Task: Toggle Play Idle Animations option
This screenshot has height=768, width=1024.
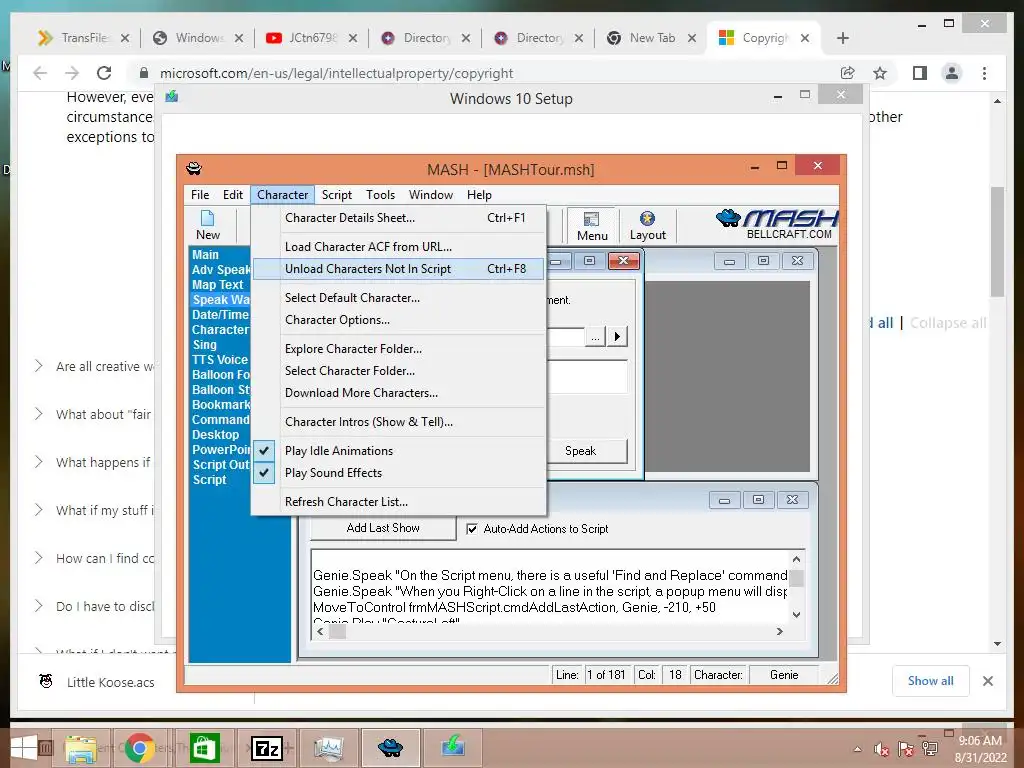Action: (398, 451)
